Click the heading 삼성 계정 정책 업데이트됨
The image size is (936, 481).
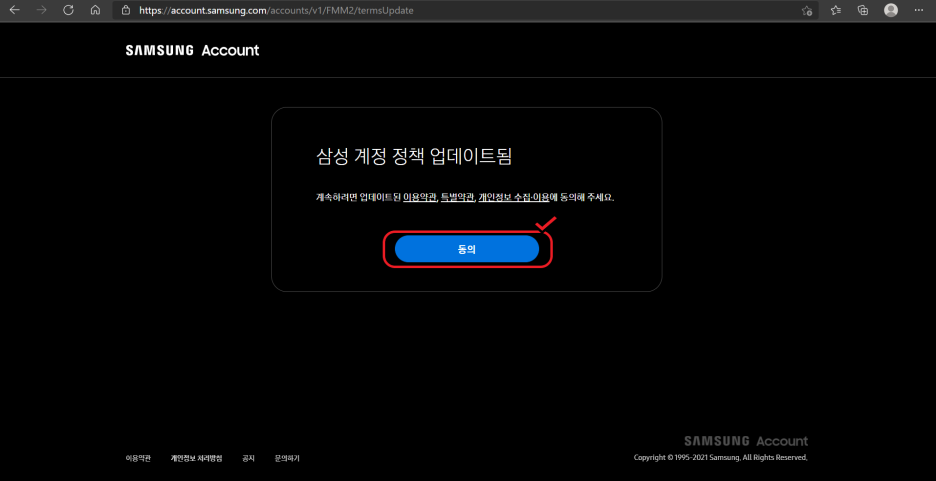414,156
